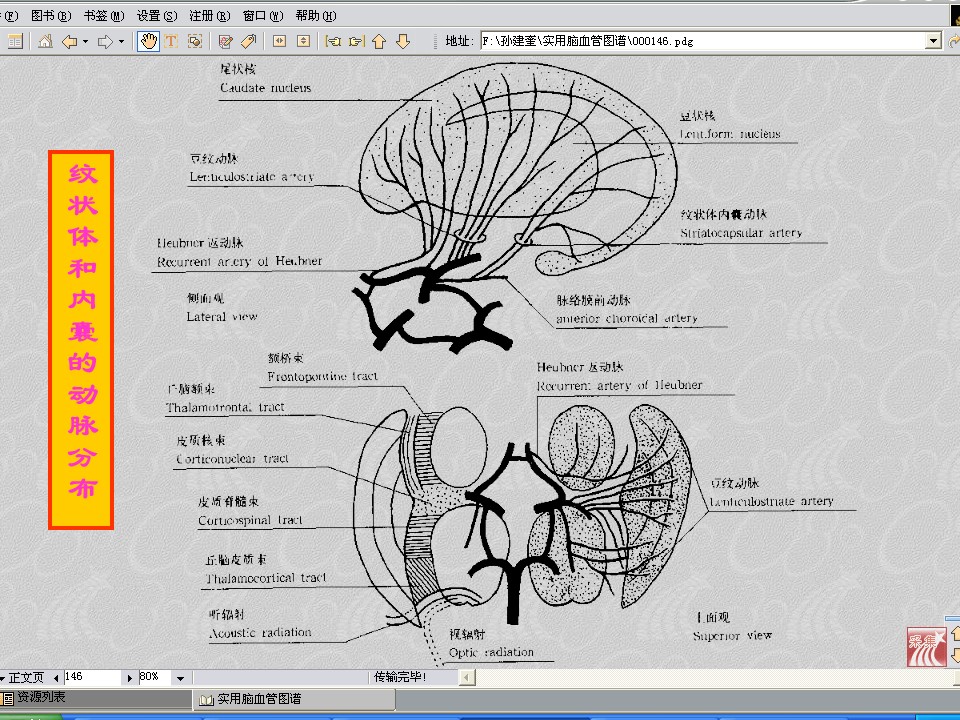
Task: Click next page arrow beside page number
Action: point(130,678)
